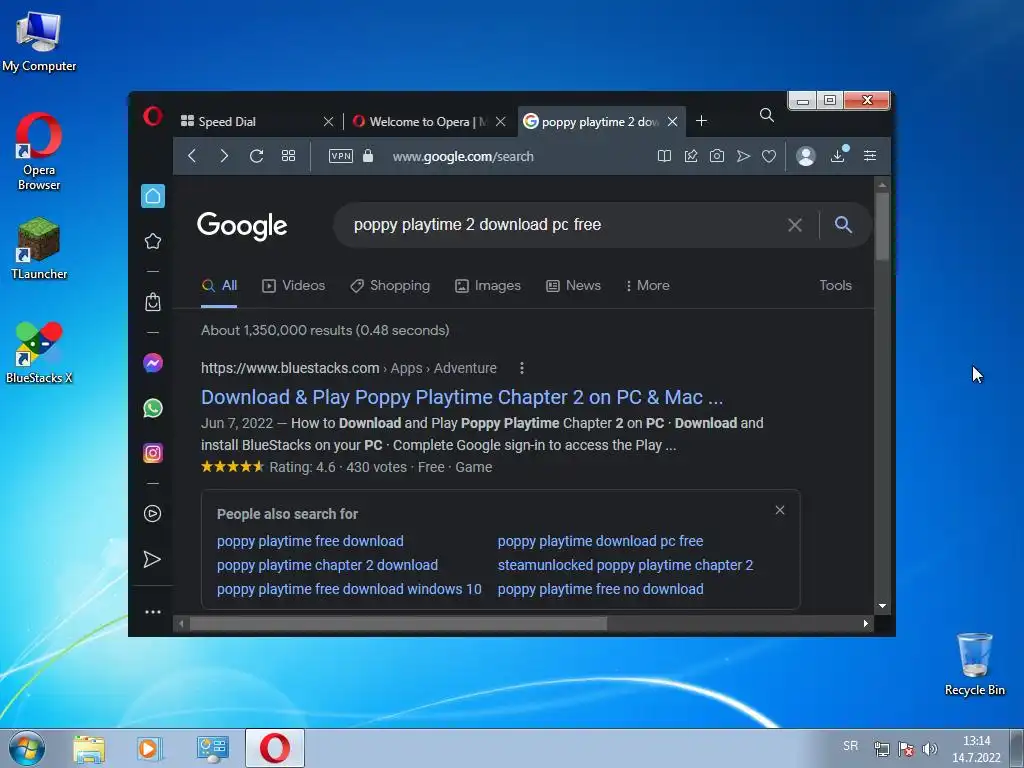Click the volume icon in system tray
The height and width of the screenshot is (768, 1024).
930,749
